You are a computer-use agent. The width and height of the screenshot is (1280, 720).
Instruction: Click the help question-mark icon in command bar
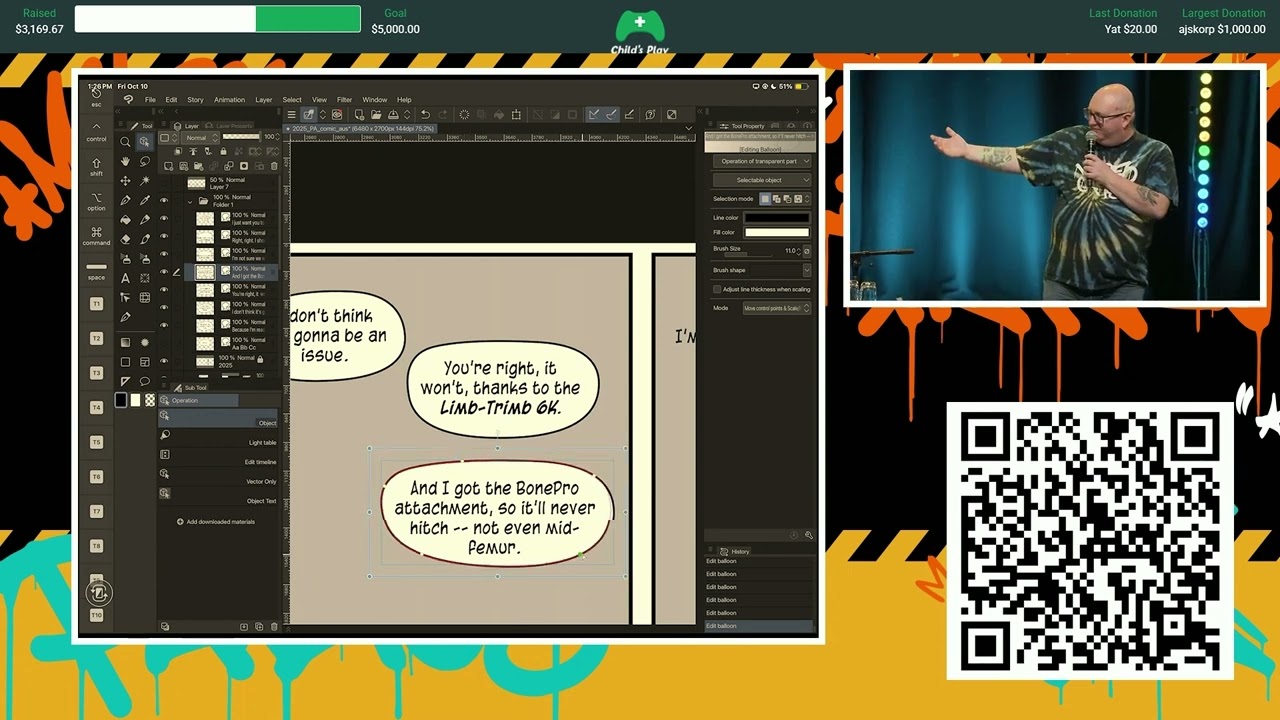pos(650,115)
